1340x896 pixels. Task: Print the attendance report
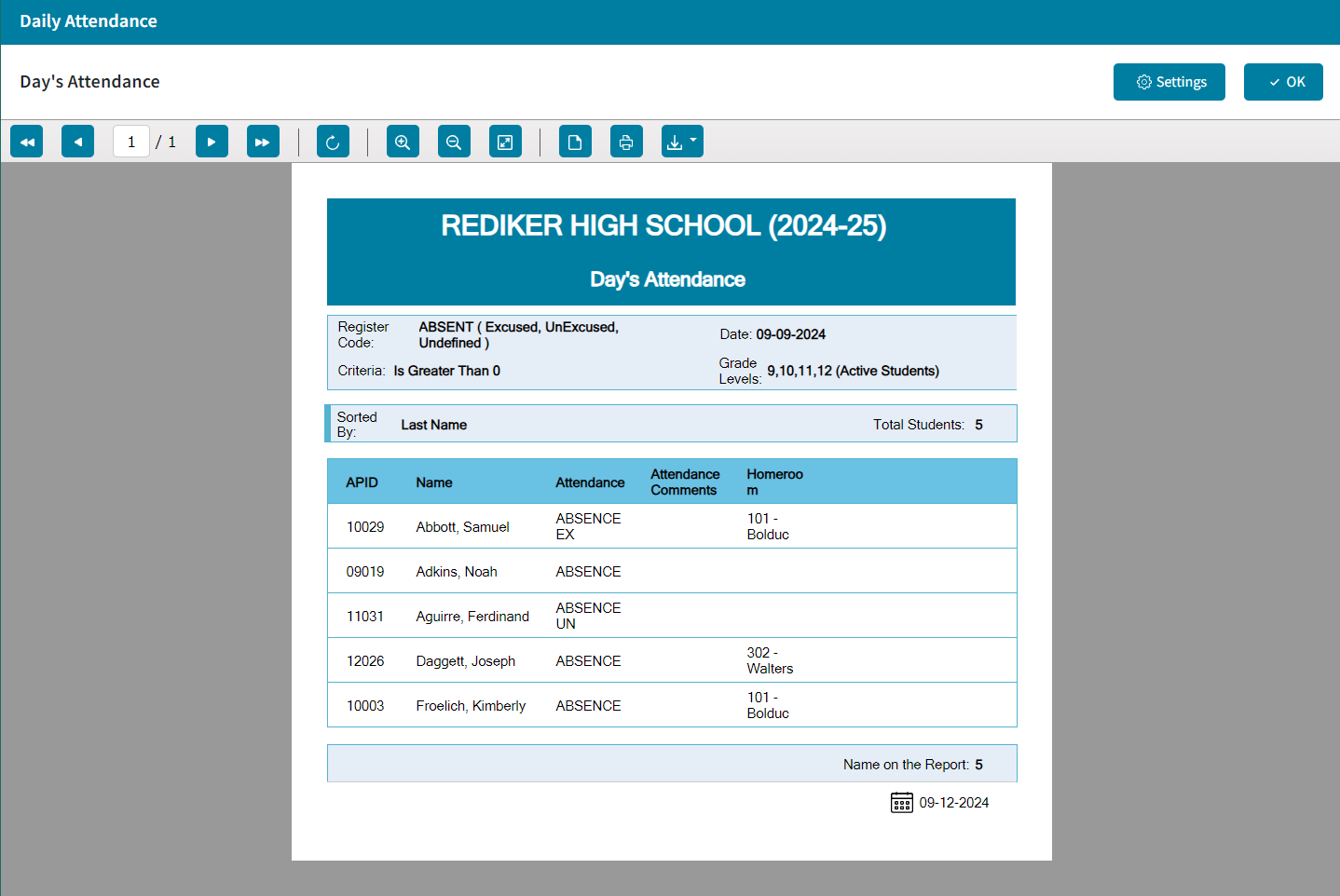(x=626, y=142)
